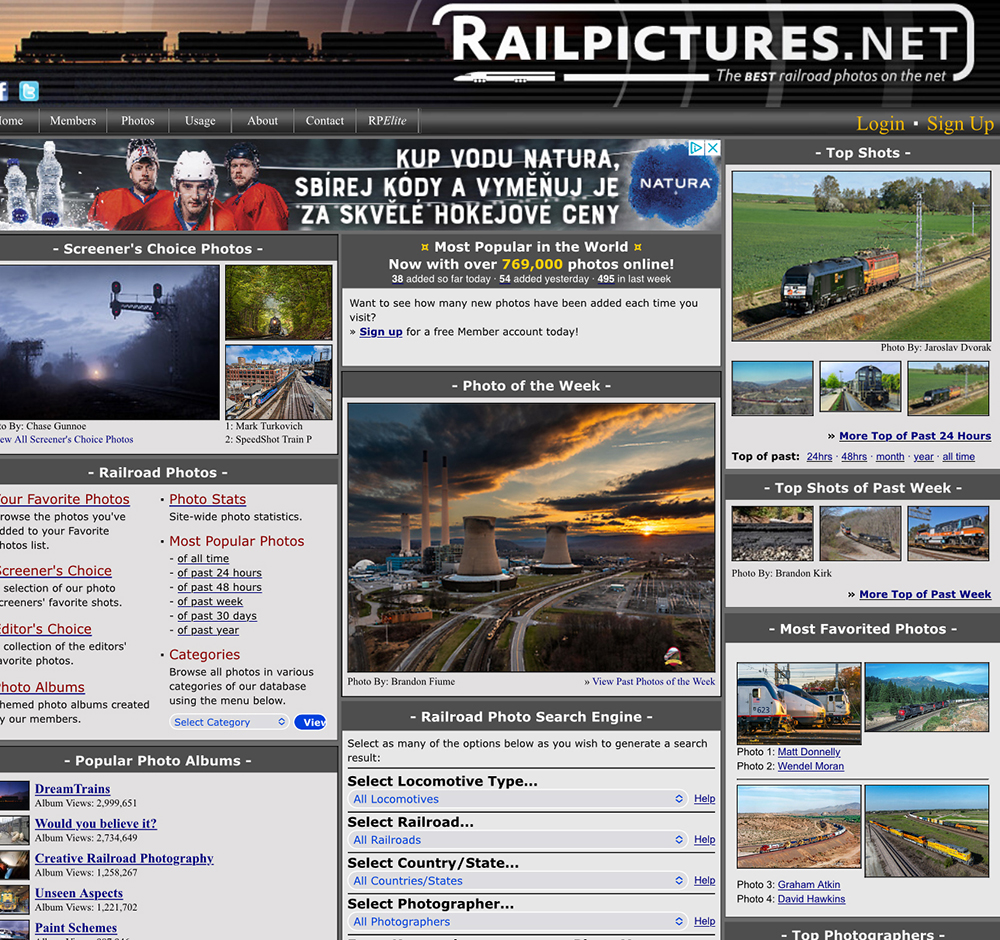The width and height of the screenshot is (1000, 940).
Task: Click the Login link
Action: [x=880, y=123]
